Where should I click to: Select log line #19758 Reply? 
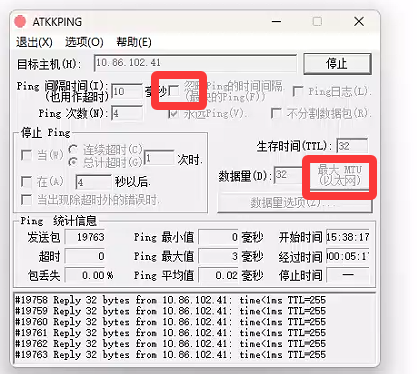[x=170, y=300]
